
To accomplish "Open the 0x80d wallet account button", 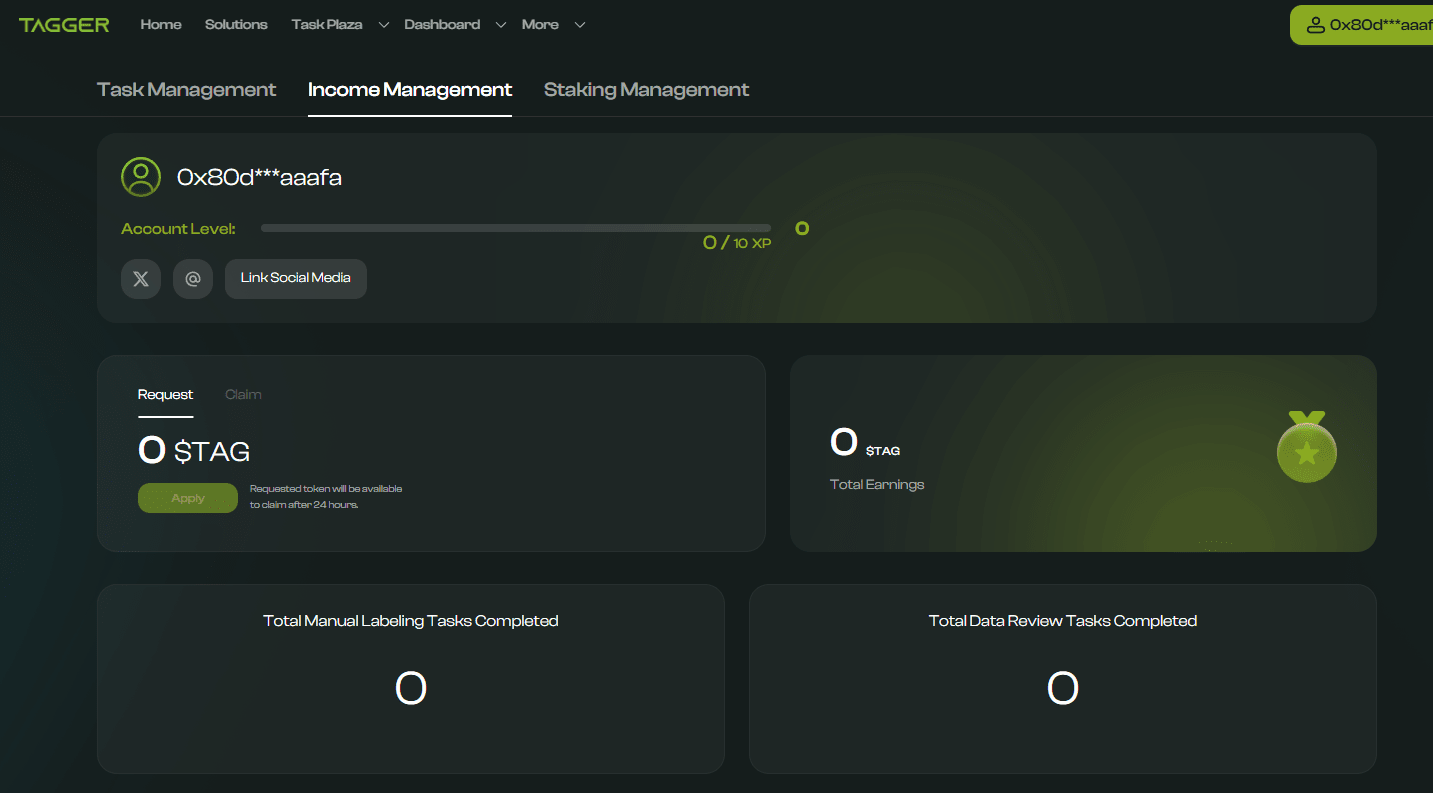I will (x=1362, y=25).
